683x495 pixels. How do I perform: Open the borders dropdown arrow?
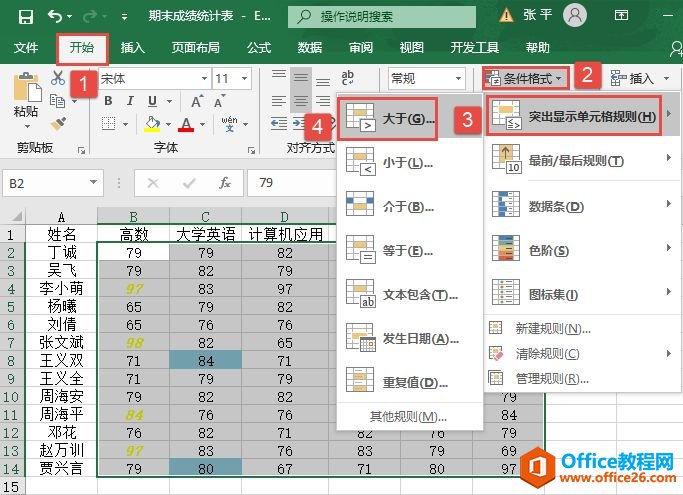(125, 125)
